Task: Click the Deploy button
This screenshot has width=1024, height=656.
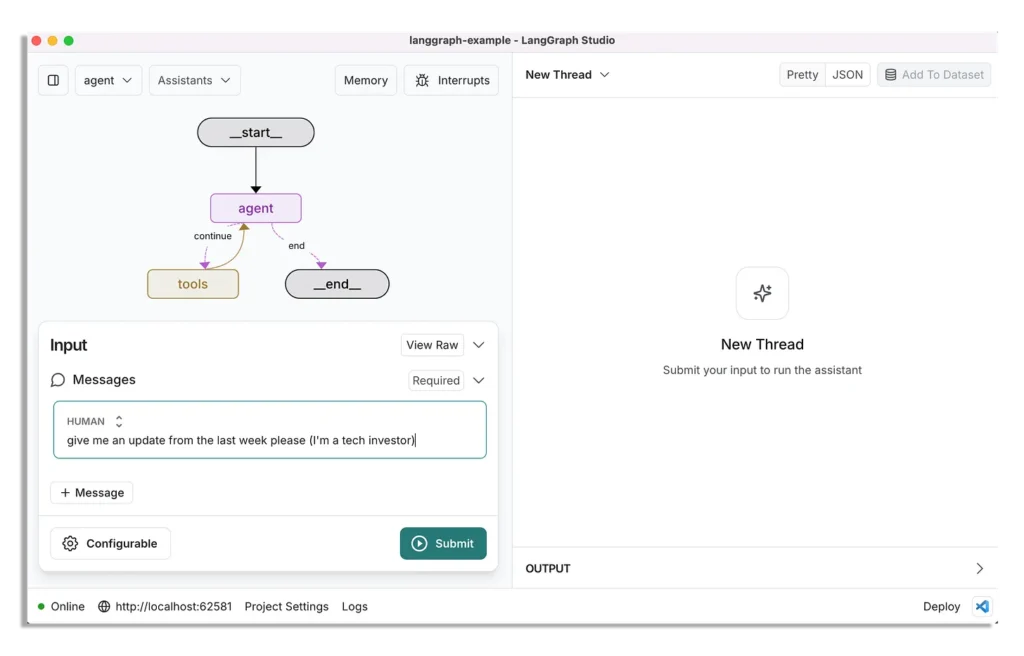Action: pyautogui.click(x=942, y=606)
